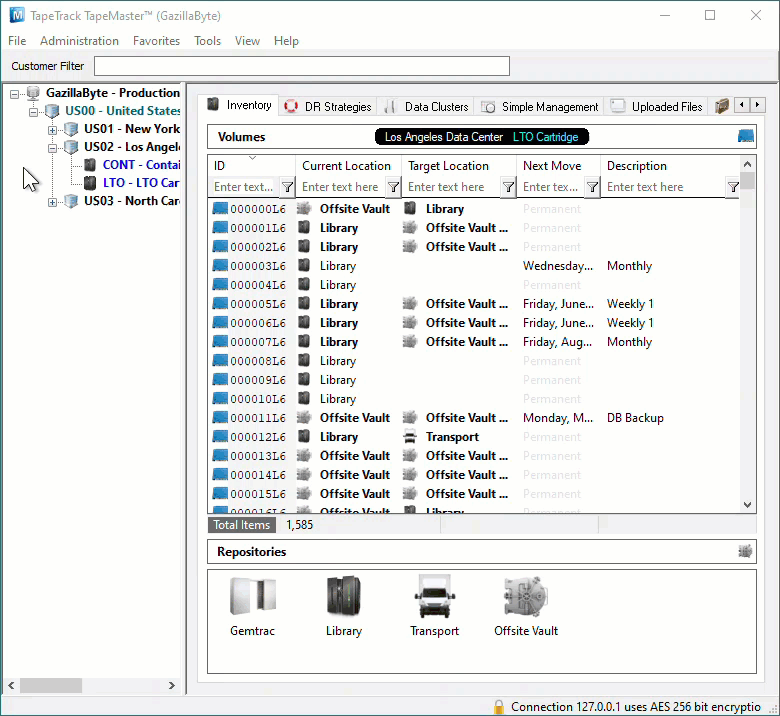This screenshot has height=716, width=780.
Task: Switch to the DR Strategies tab
Action: (x=328, y=106)
